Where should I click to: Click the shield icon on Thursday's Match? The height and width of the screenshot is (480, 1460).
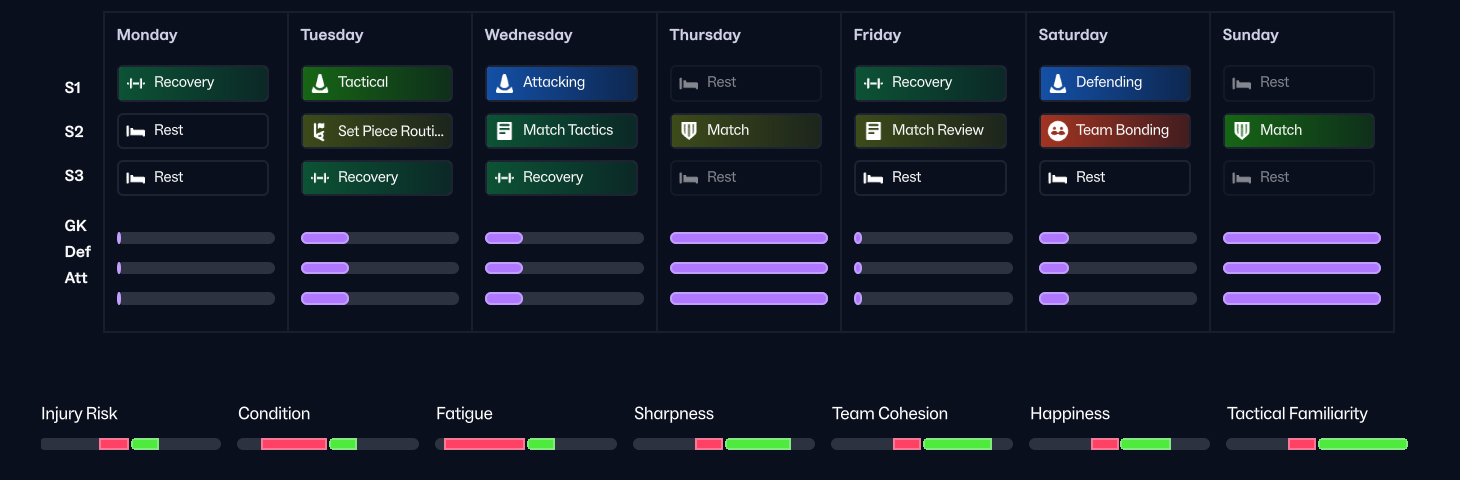[688, 131]
